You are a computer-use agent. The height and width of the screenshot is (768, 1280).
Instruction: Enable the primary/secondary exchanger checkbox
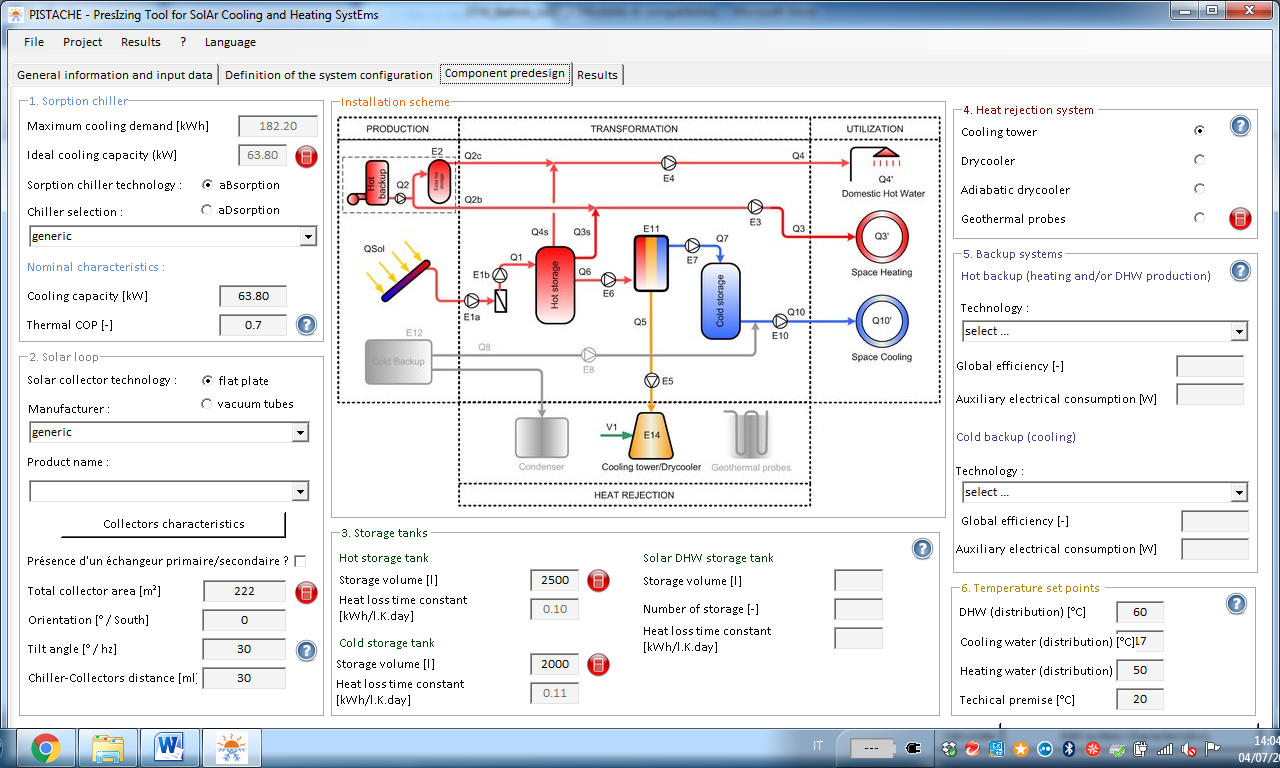[x=300, y=561]
